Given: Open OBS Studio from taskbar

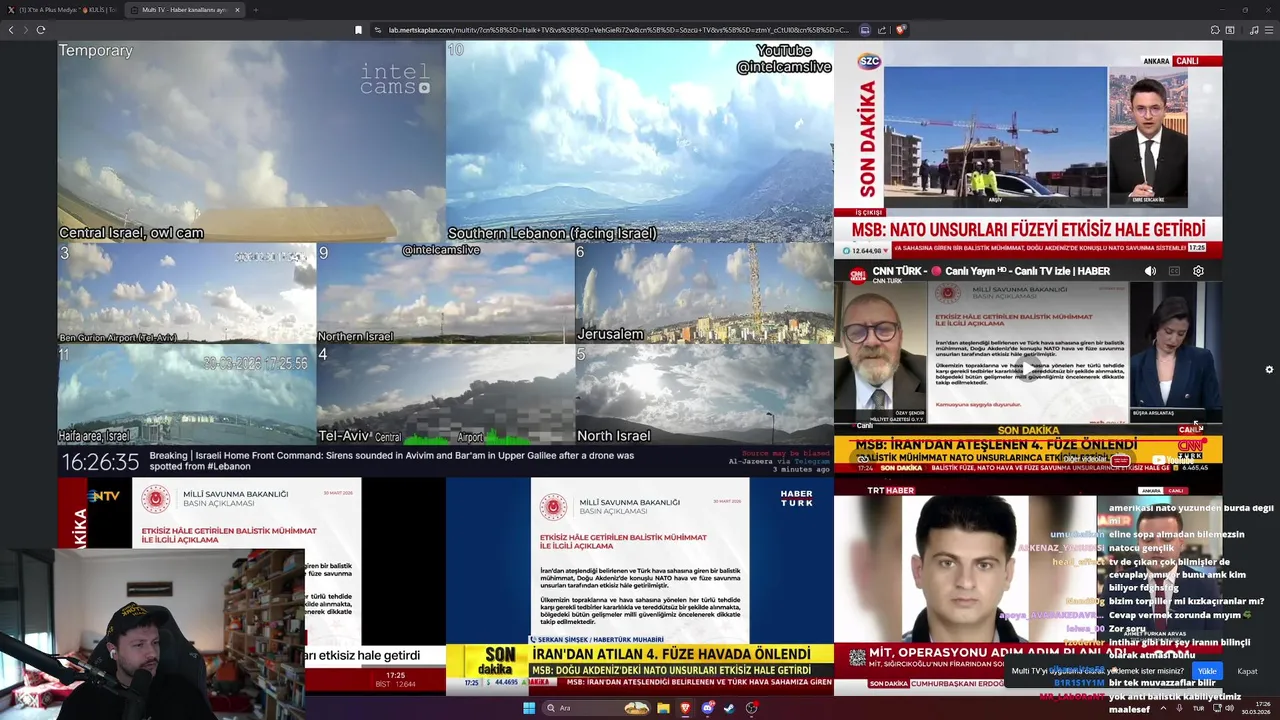Looking at the screenshot, I should tap(751, 708).
